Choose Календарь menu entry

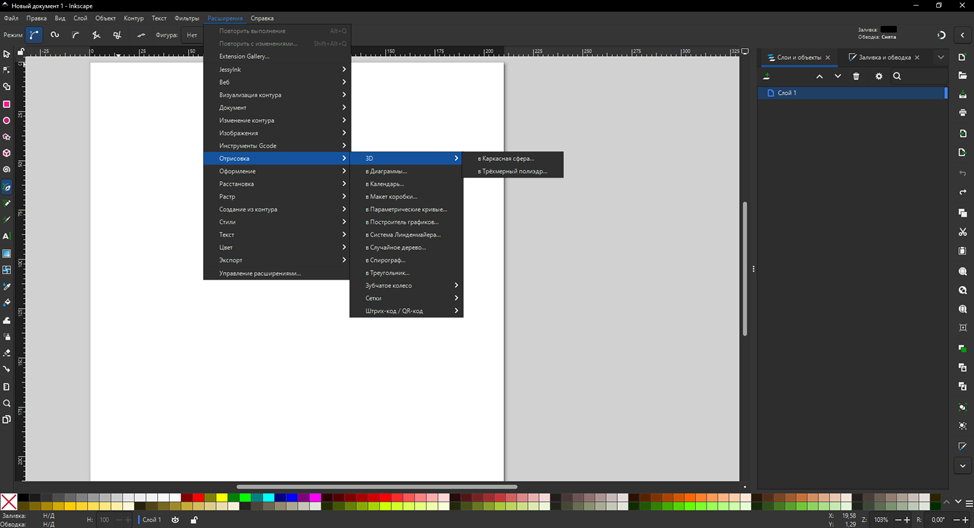coord(406,184)
